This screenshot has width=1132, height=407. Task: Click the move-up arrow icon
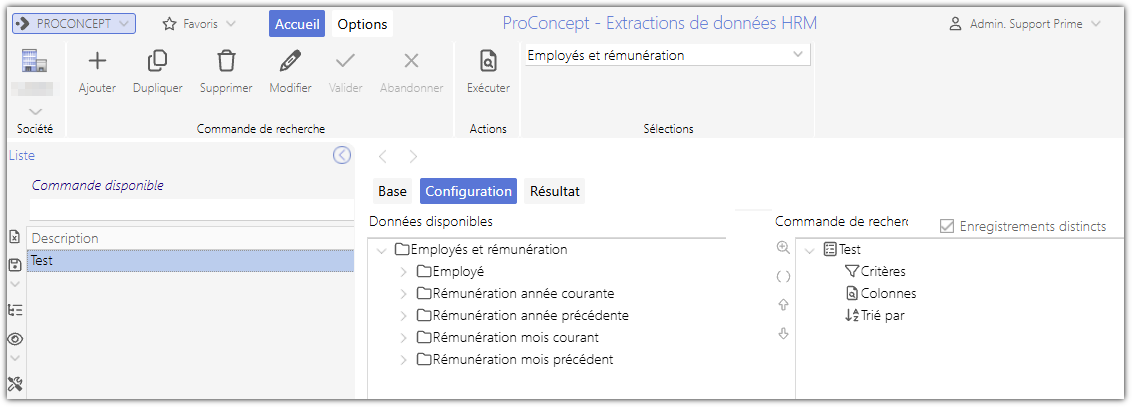pos(783,305)
